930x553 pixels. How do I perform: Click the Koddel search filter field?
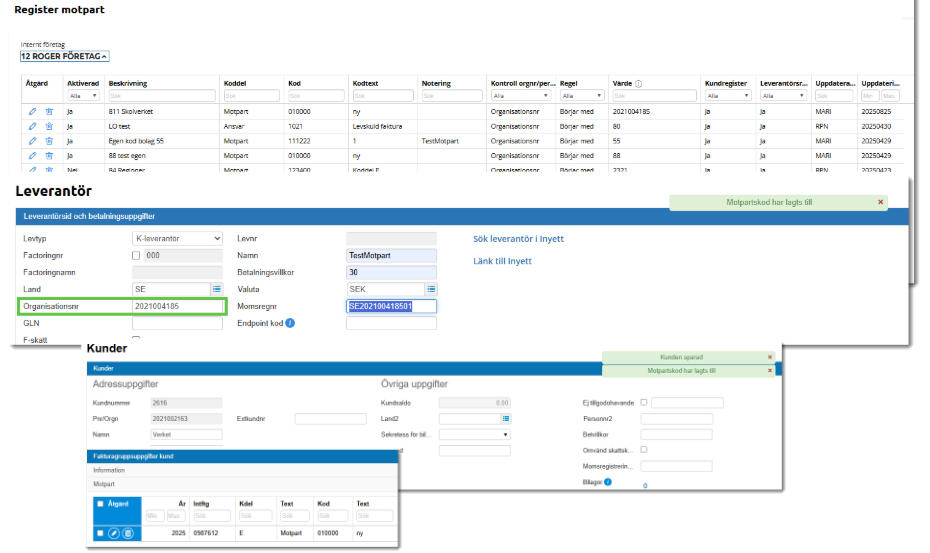coord(251,96)
